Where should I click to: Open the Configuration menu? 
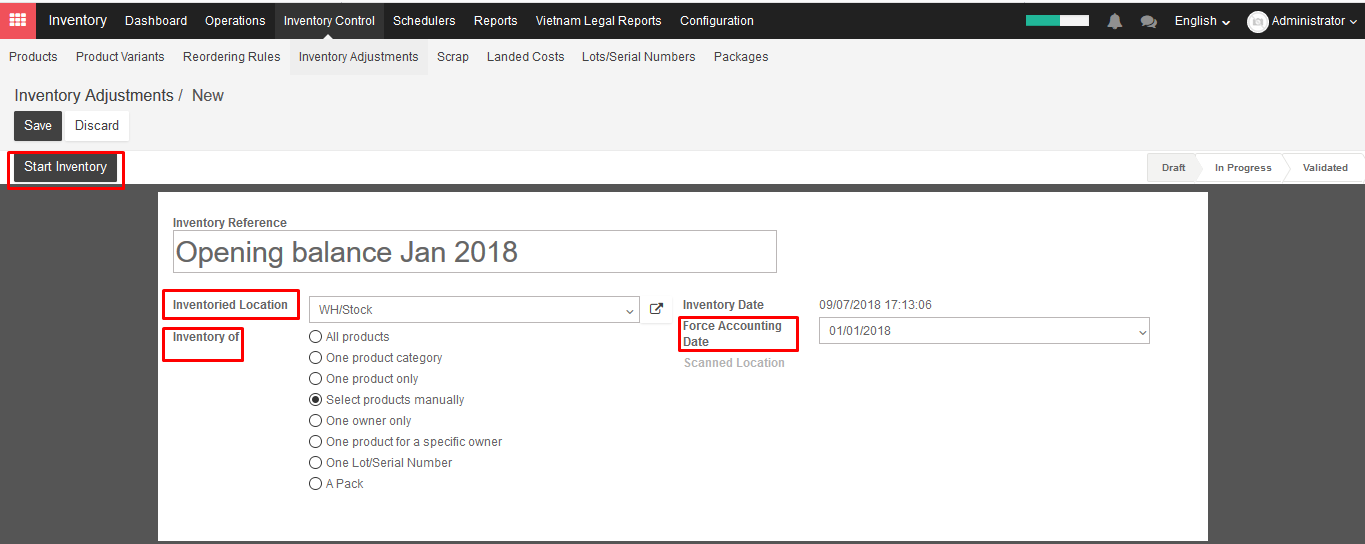pos(717,21)
